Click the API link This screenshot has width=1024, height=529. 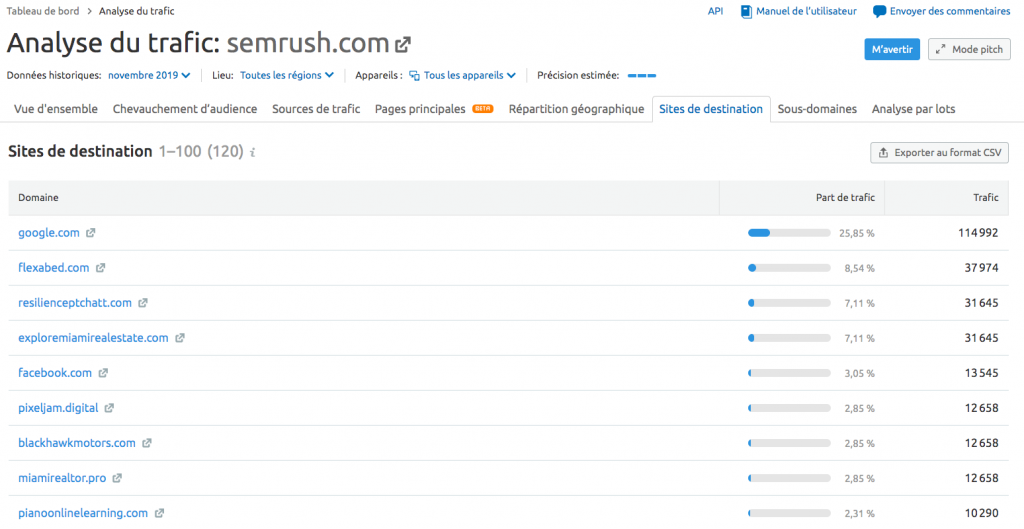715,11
